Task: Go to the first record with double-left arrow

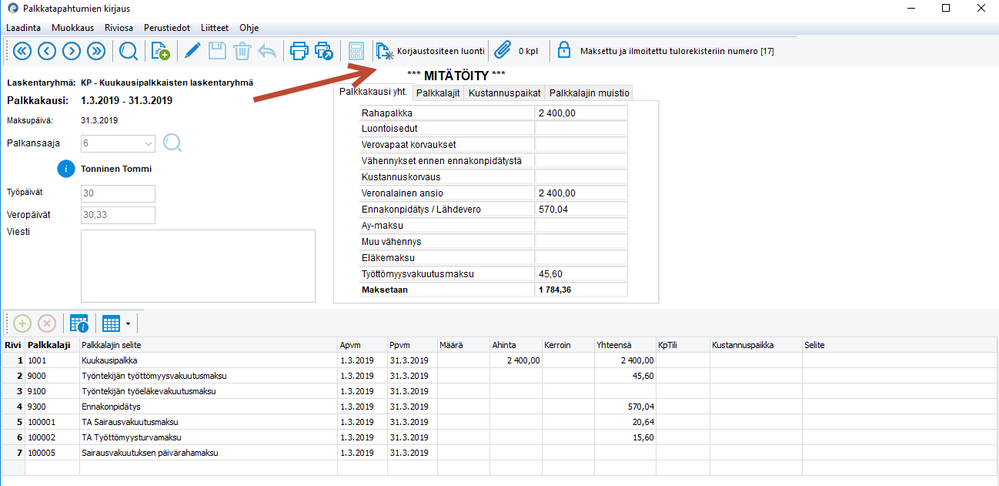Action: (x=22, y=51)
